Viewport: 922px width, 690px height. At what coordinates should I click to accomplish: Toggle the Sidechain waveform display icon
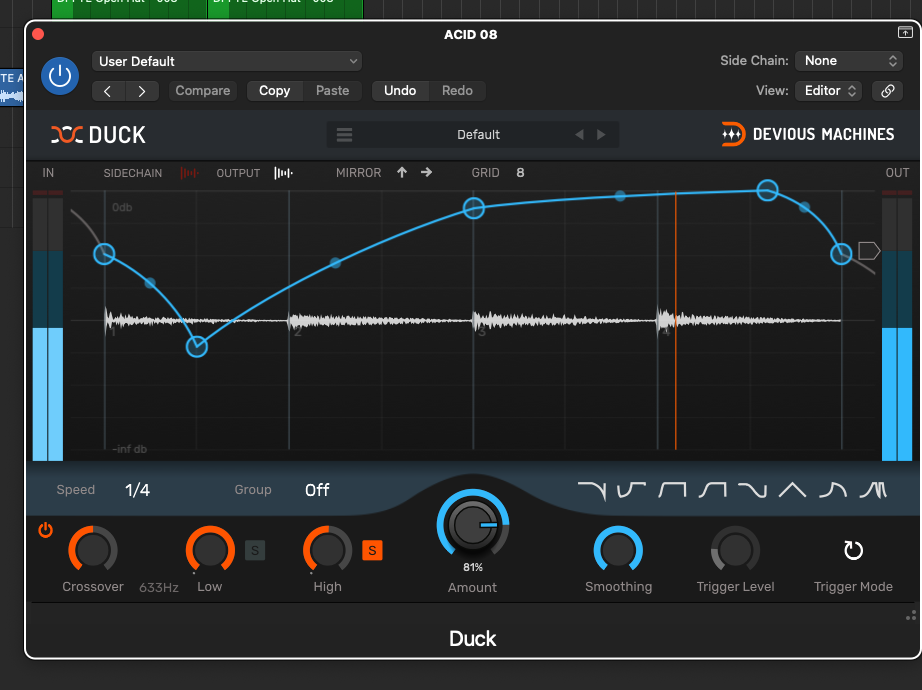click(x=189, y=173)
